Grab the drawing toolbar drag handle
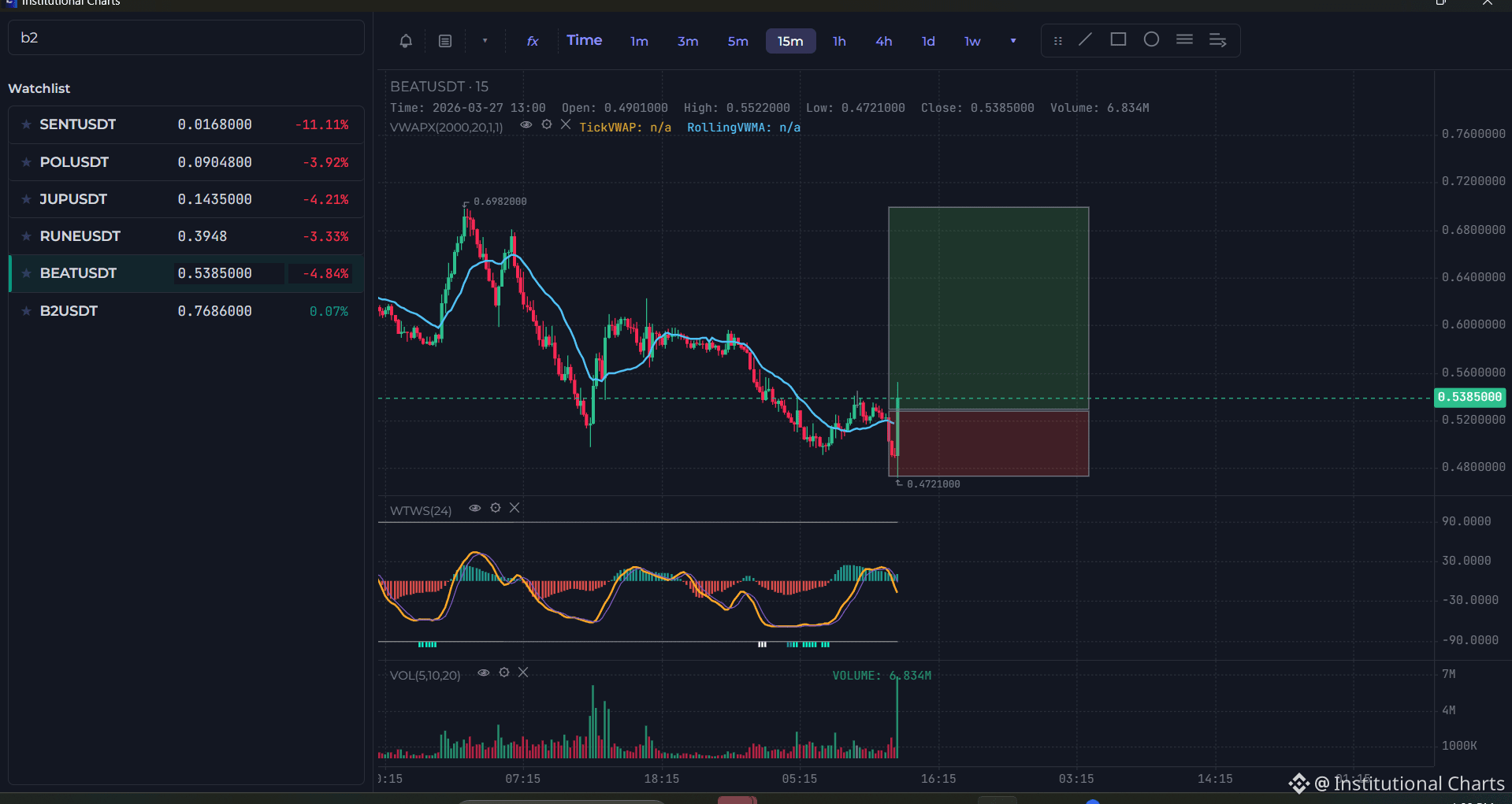 click(x=1058, y=41)
